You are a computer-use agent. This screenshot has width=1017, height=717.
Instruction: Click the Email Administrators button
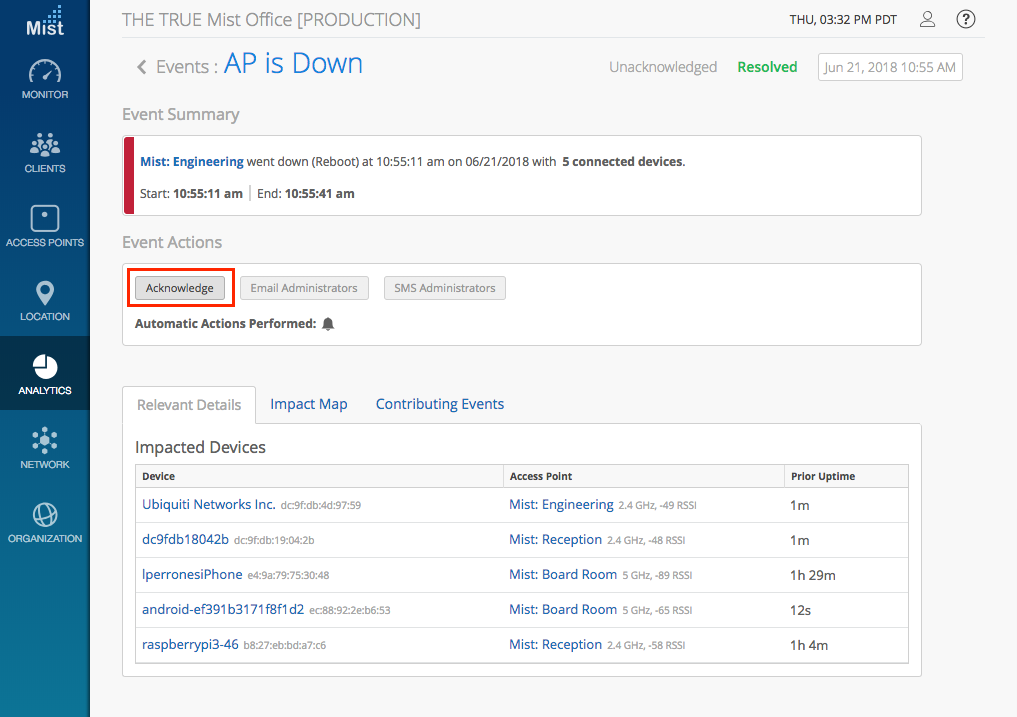click(x=304, y=288)
